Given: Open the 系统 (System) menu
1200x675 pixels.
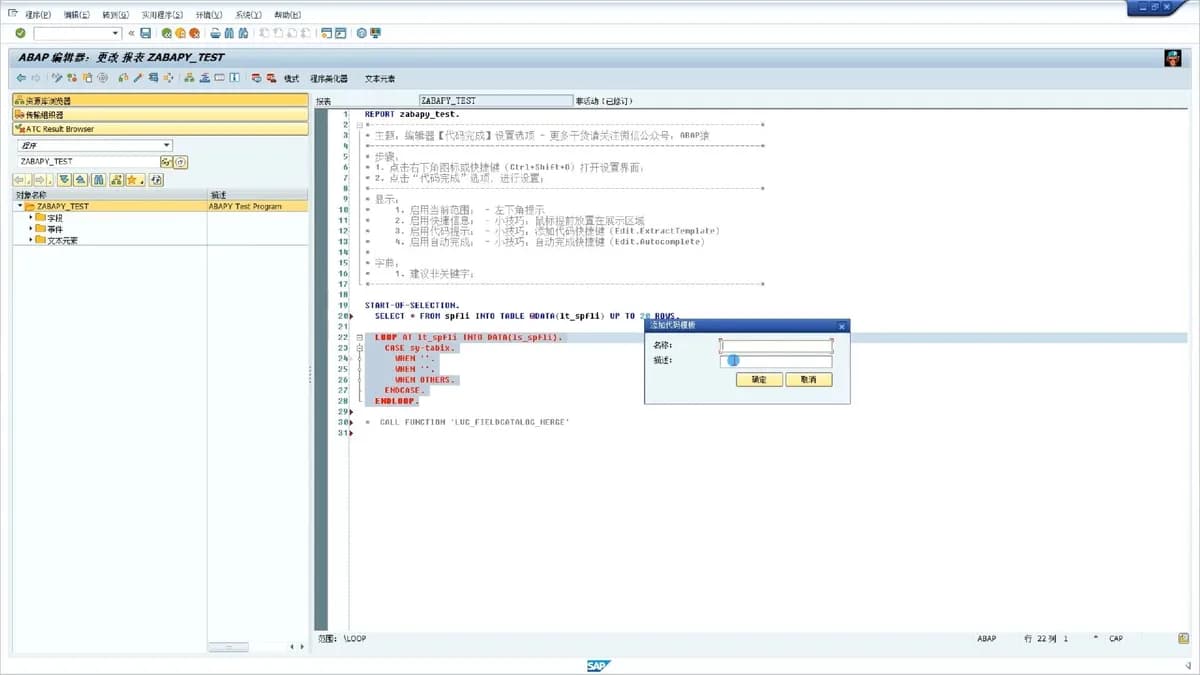Looking at the screenshot, I should [248, 15].
